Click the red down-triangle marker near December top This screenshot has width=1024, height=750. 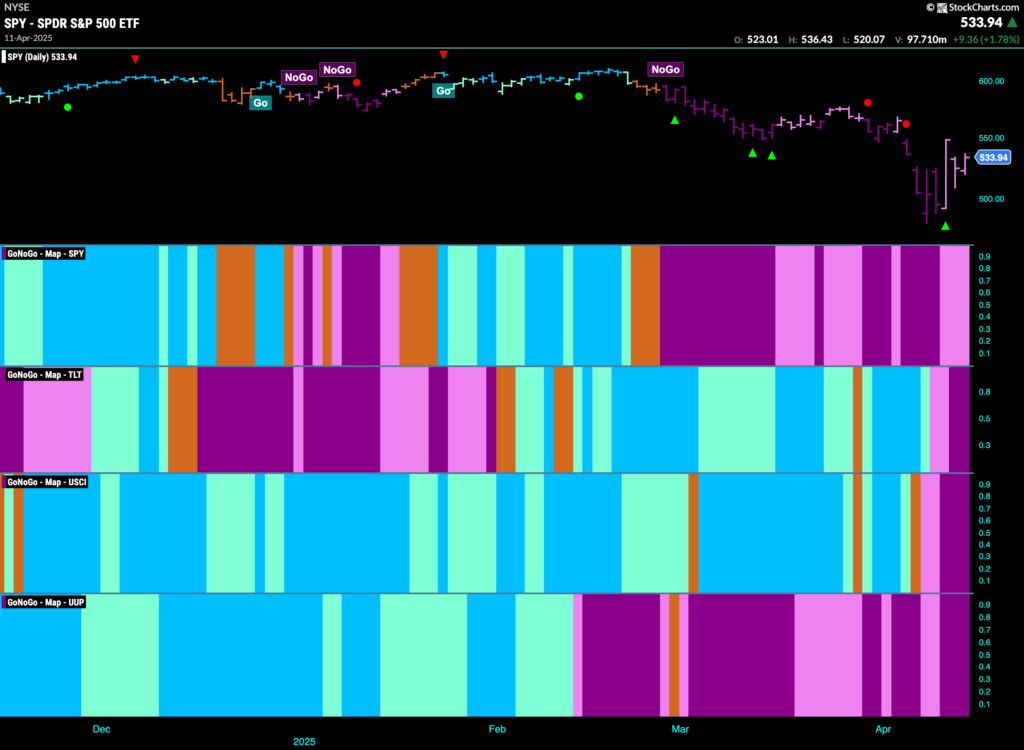pyautogui.click(x=135, y=59)
